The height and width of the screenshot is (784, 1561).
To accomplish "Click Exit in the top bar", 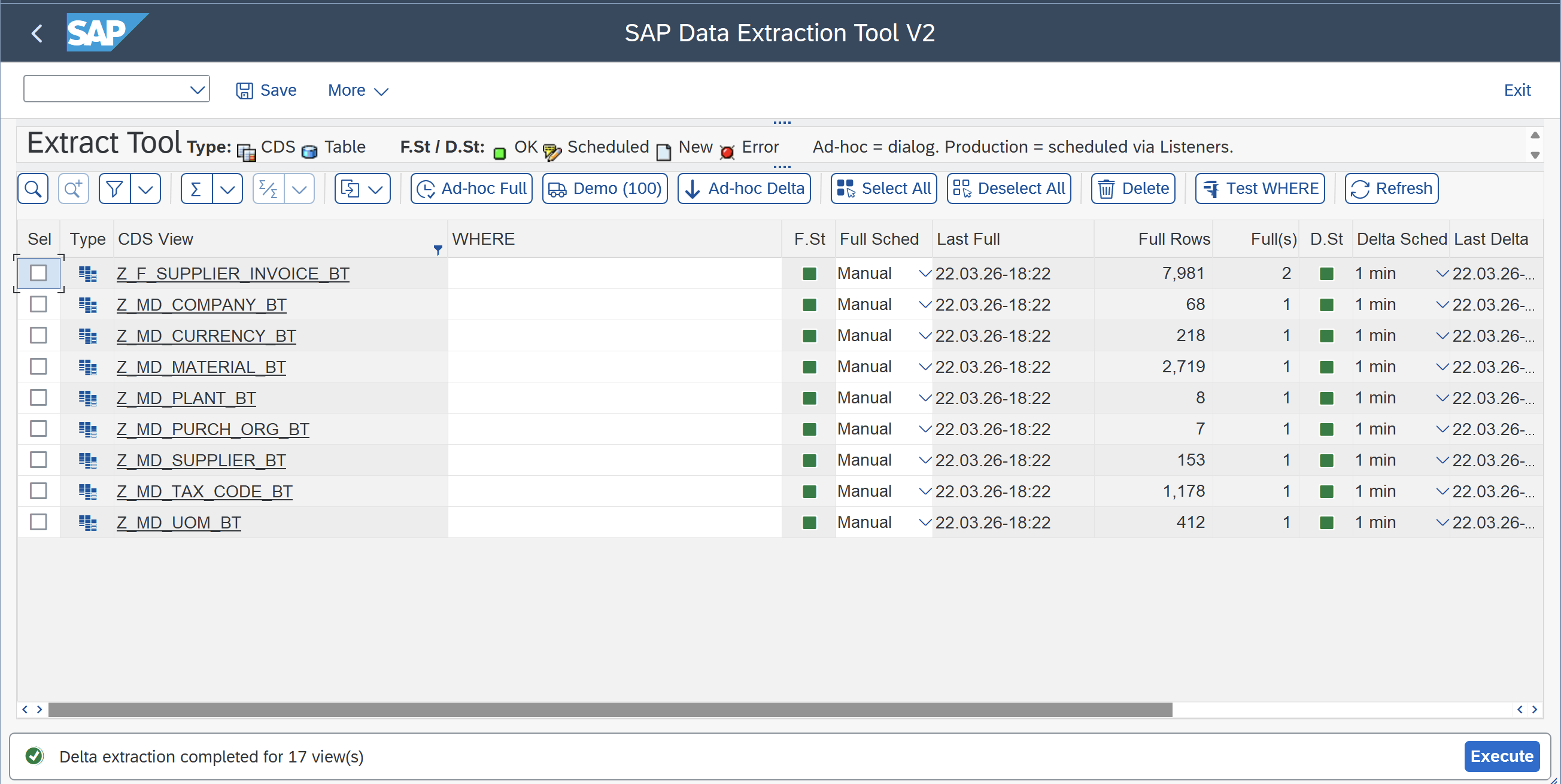I will (x=1516, y=90).
